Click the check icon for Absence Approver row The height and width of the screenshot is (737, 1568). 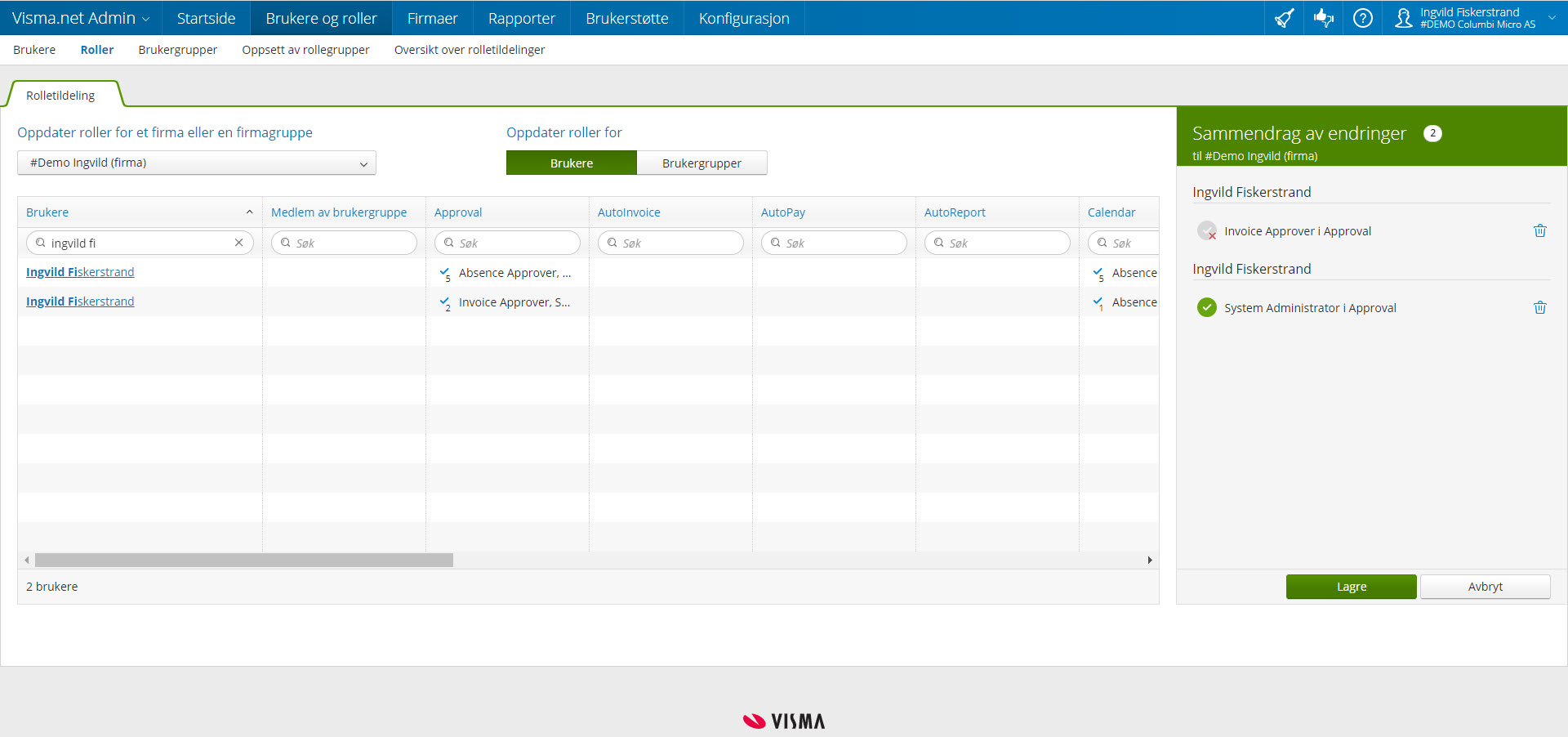(445, 274)
